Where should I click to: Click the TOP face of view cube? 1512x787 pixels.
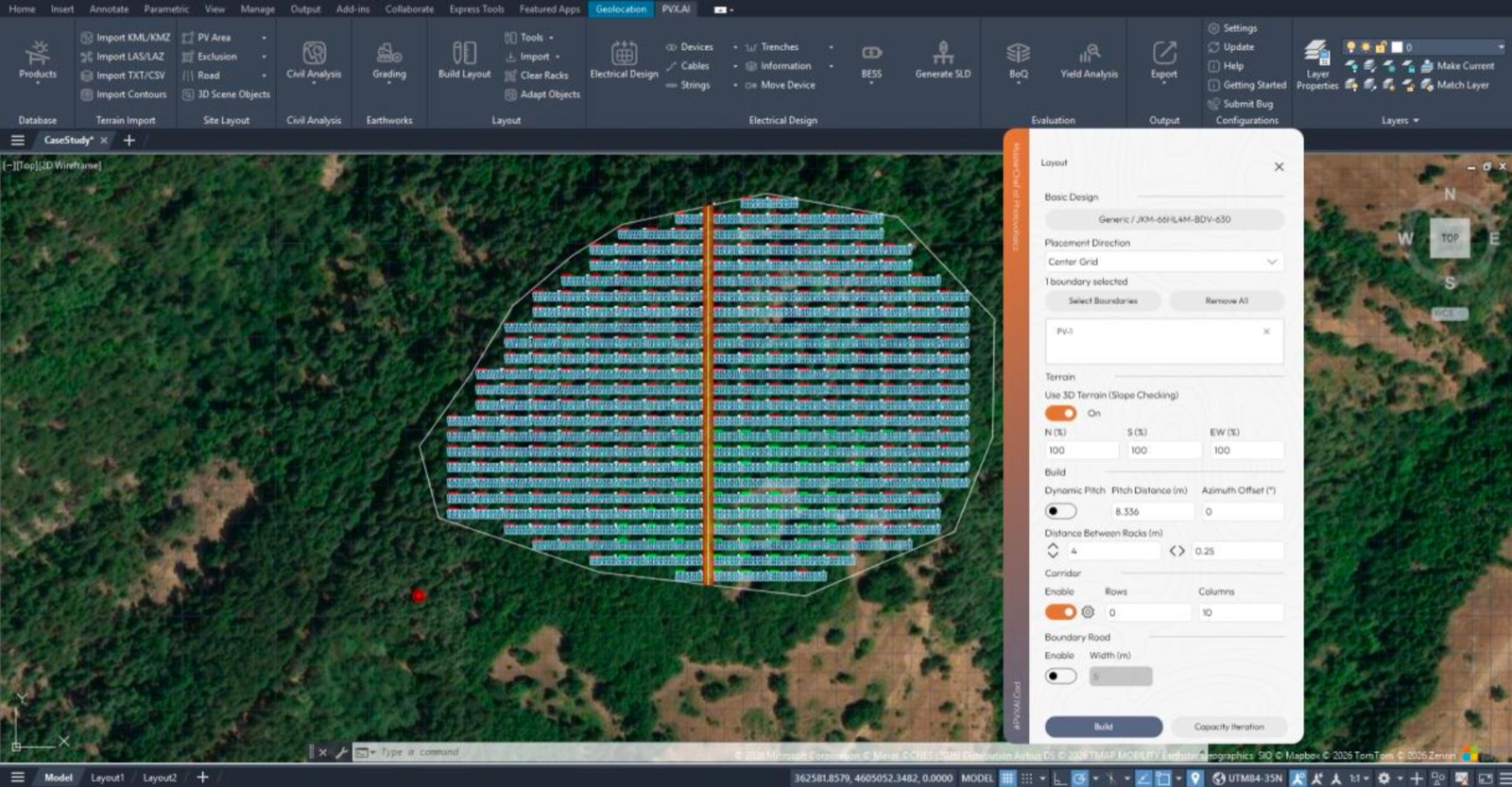pyautogui.click(x=1450, y=238)
